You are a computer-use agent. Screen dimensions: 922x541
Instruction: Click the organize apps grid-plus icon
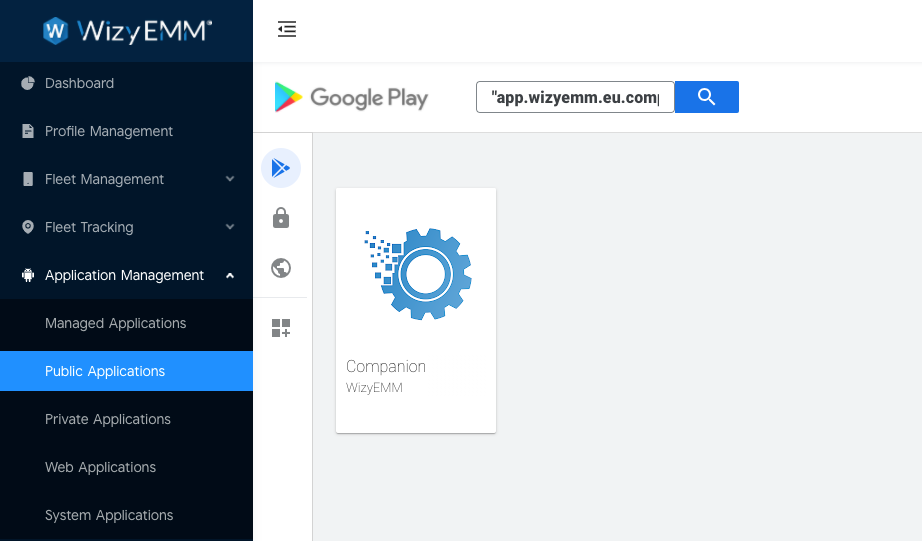pyautogui.click(x=281, y=328)
